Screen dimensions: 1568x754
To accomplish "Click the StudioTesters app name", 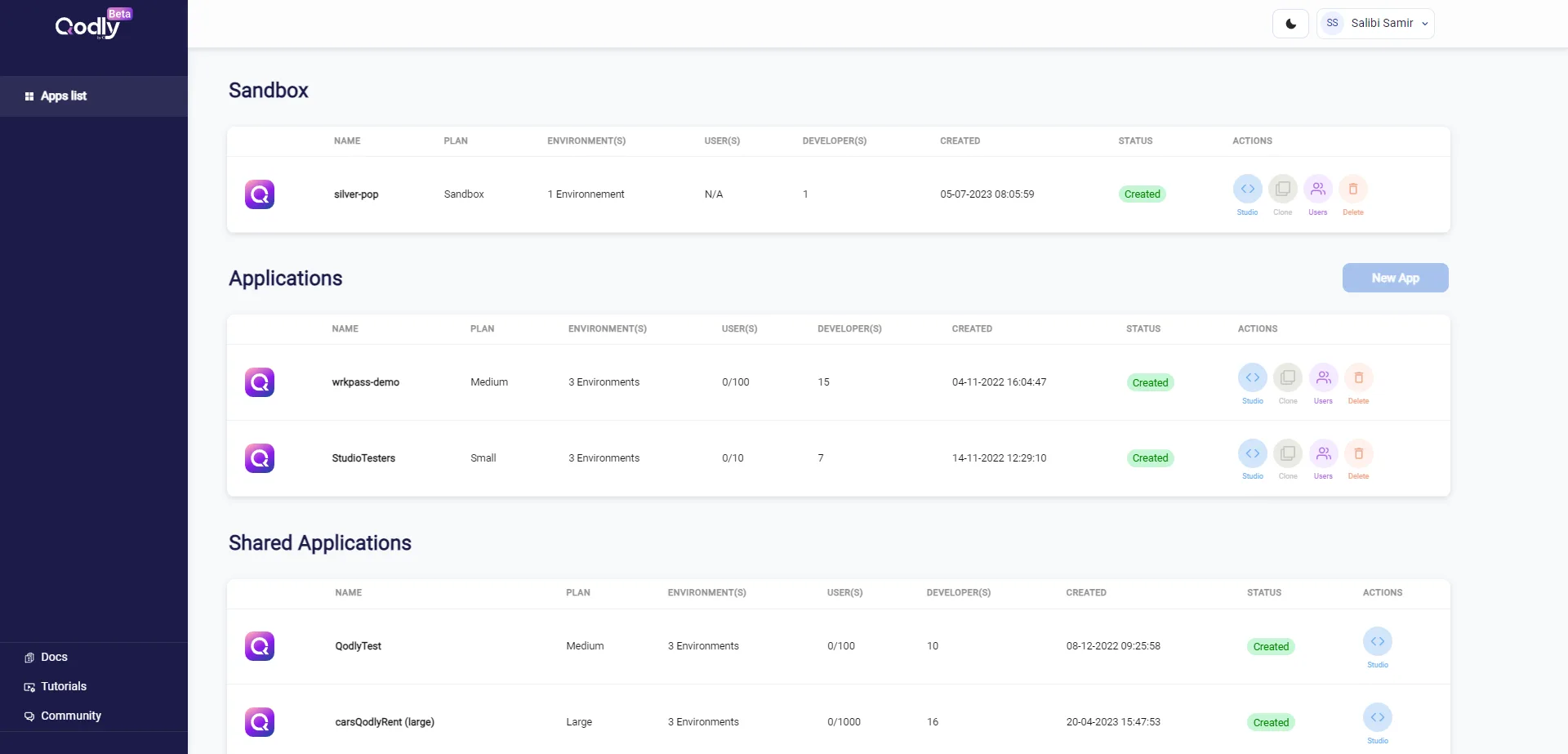I will click(x=363, y=458).
